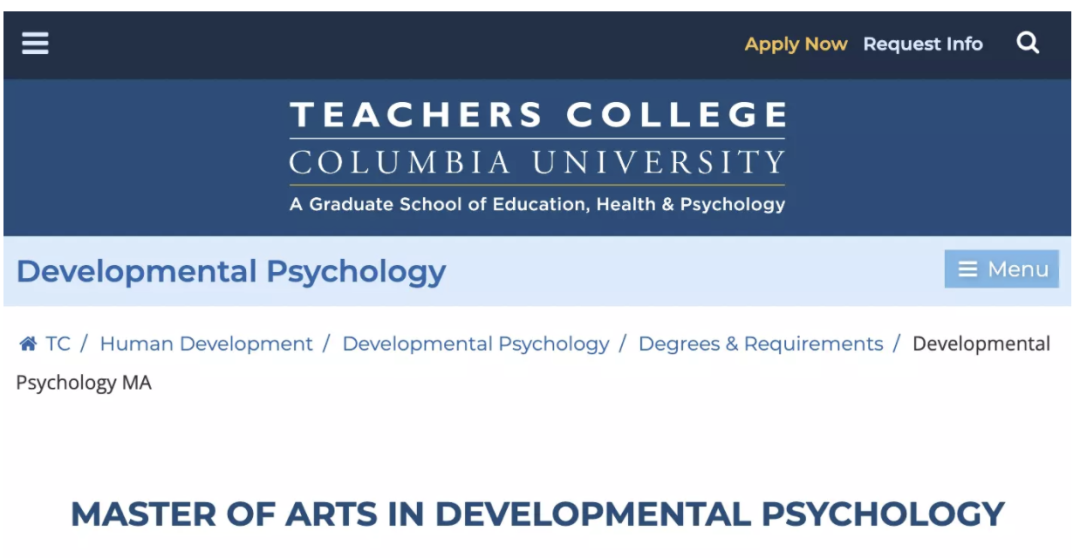
Task: Open Degrees & Requirements breadcrumb link
Action: (760, 344)
